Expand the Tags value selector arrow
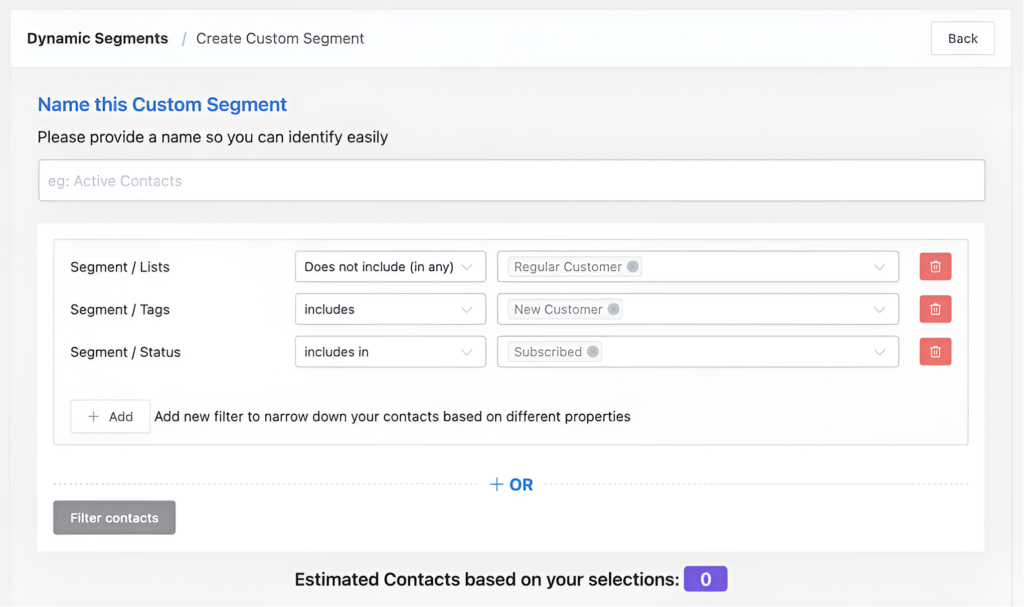 (x=880, y=310)
